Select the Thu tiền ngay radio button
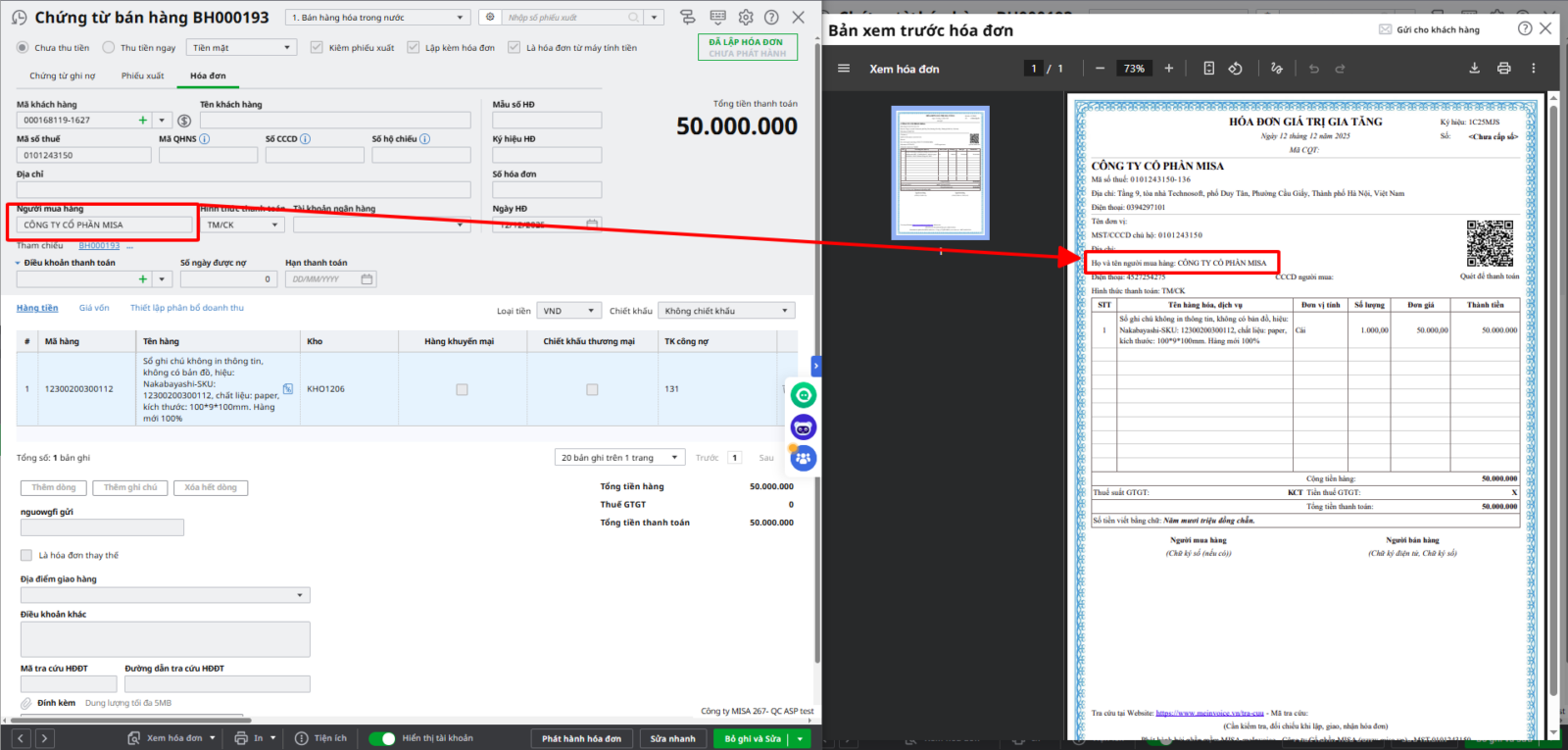This screenshot has width=1568, height=750. (x=109, y=48)
